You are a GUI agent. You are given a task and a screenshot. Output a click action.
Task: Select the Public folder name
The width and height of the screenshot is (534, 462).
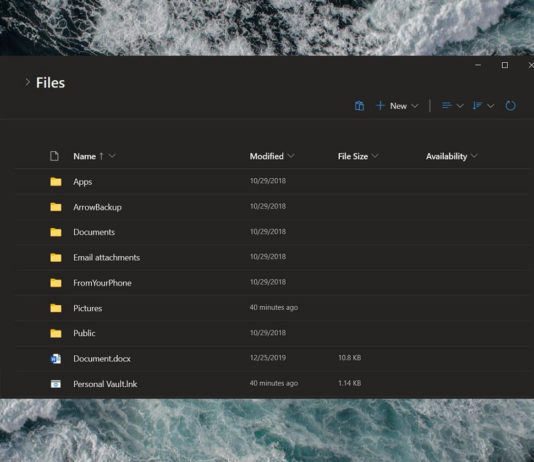(x=84, y=333)
